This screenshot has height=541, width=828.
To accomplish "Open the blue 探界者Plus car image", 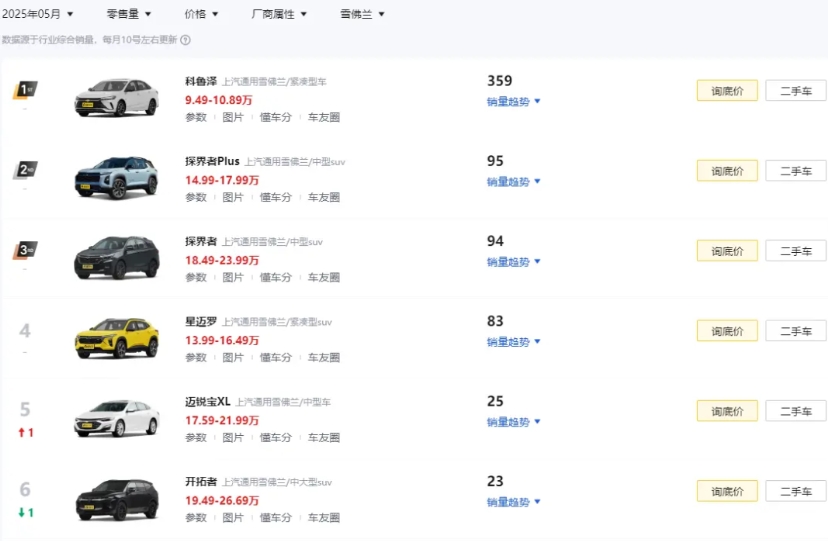I will click(116, 177).
